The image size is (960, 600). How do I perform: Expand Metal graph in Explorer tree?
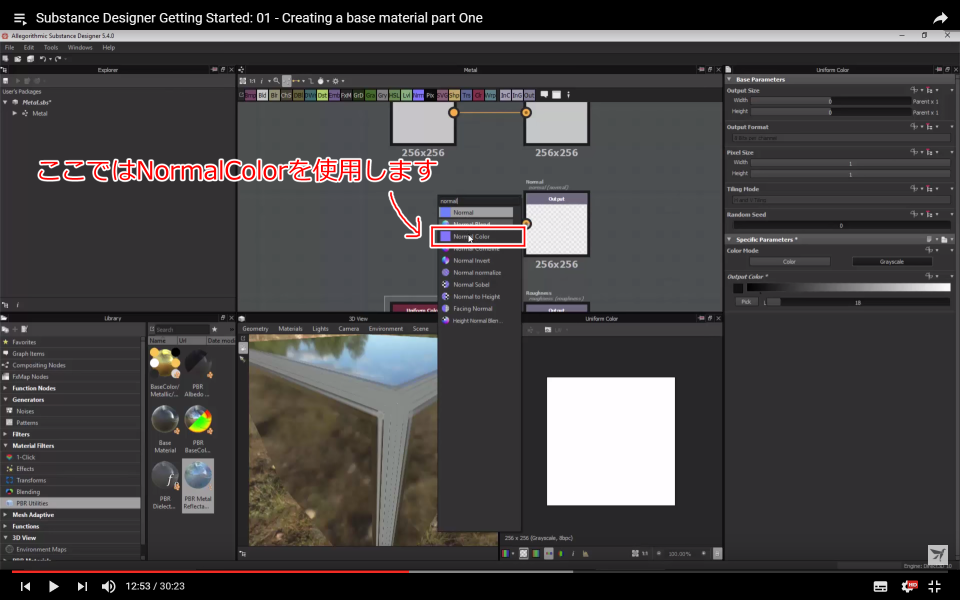click(x=15, y=113)
